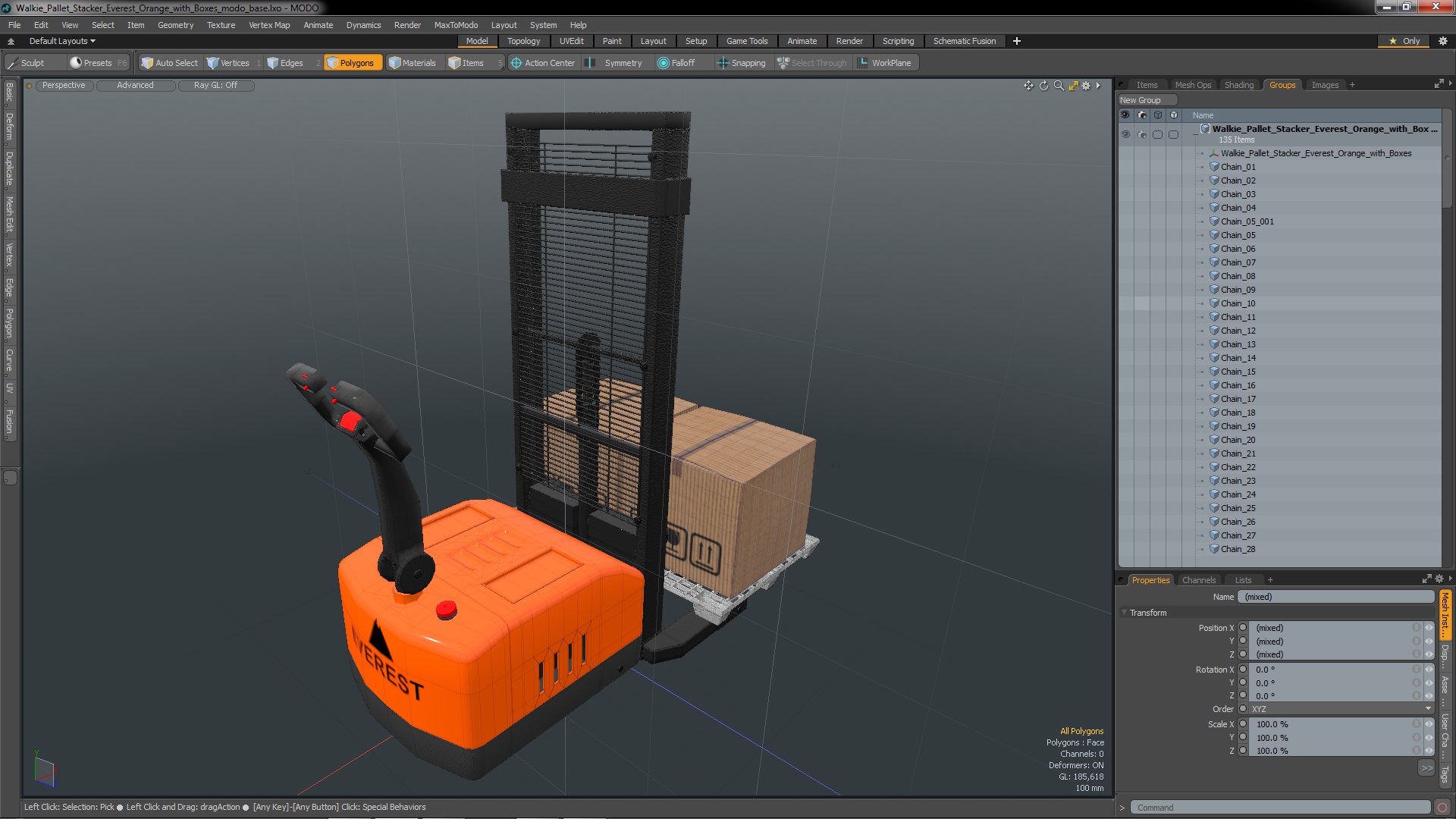Click Scale X value field
Screen dimensions: 1456x819
pyautogui.click(x=1331, y=724)
